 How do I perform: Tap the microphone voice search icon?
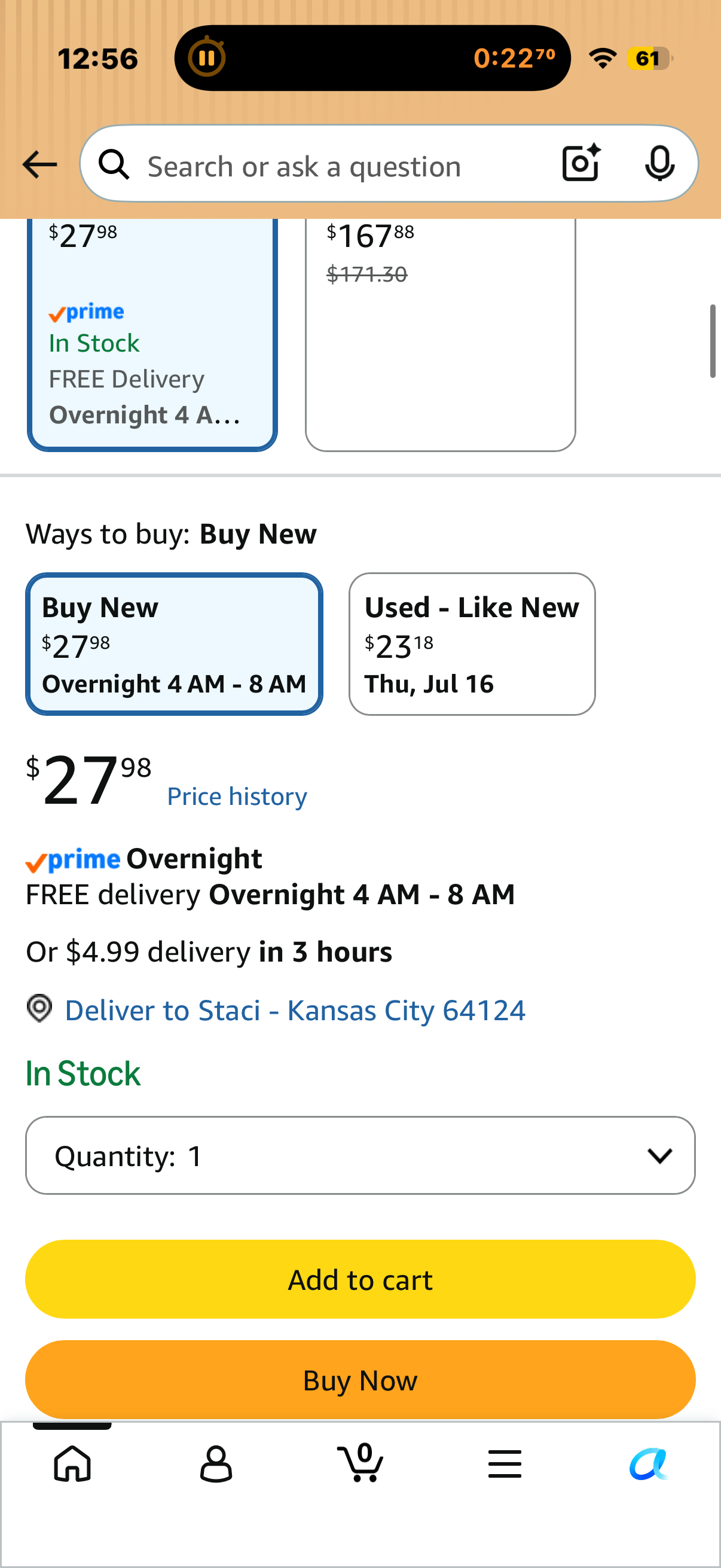pos(659,164)
